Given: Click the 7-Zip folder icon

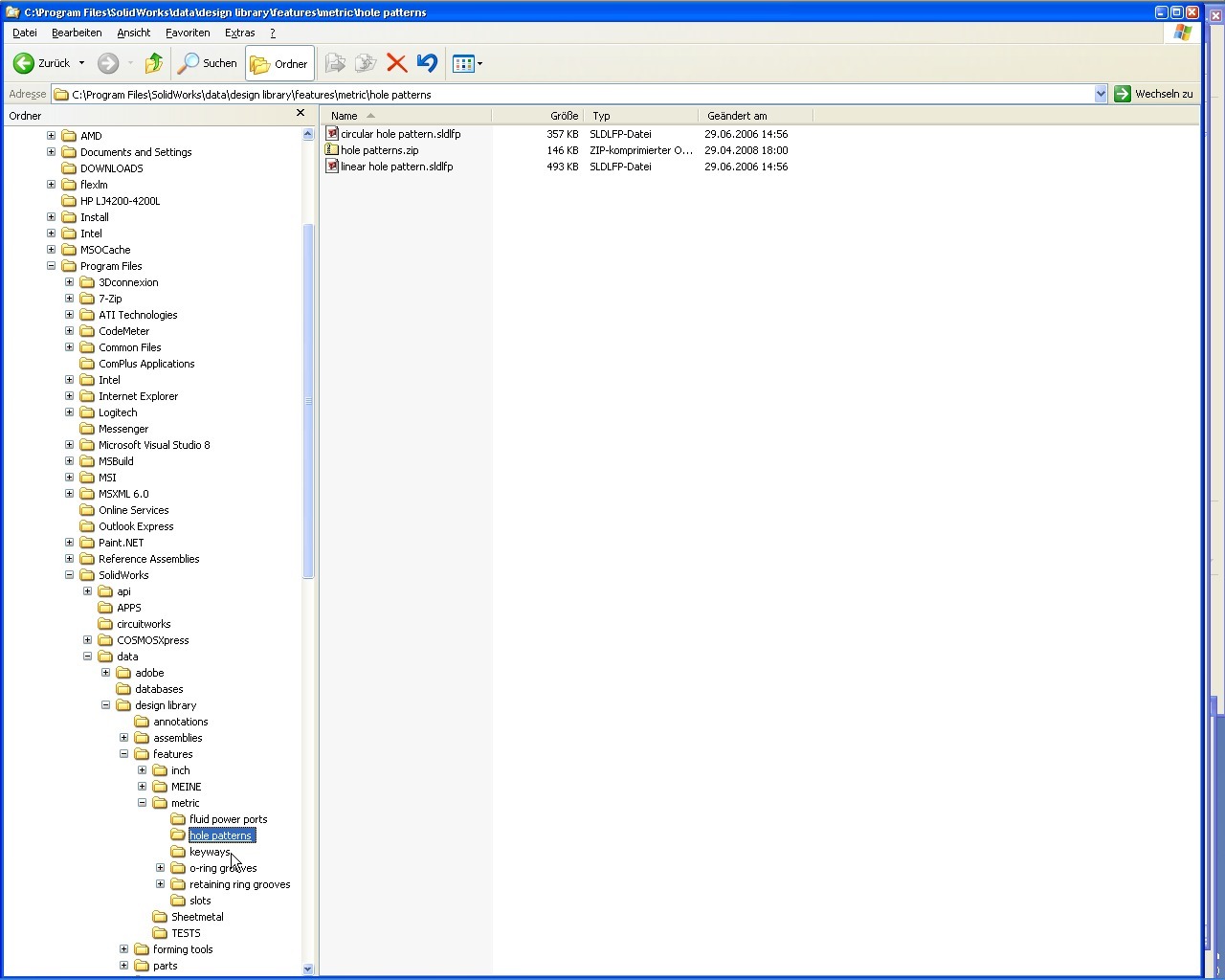Looking at the screenshot, I should [x=87, y=299].
